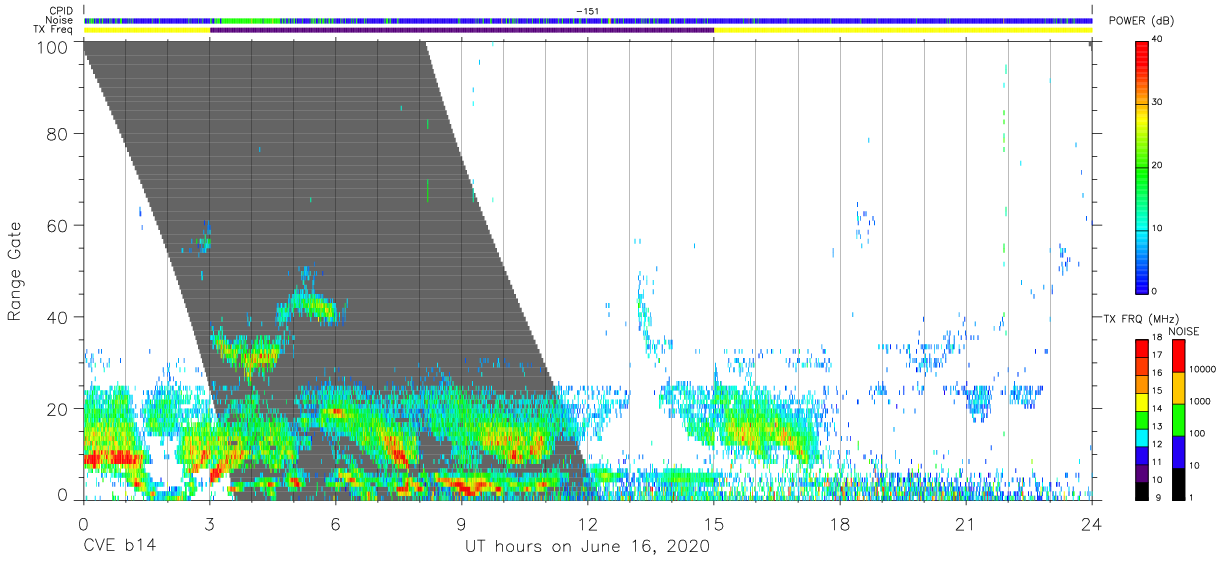Viewport: 1228px width, 567px height.
Task: Pick the cyan segment of TX FRQ colorbar
Action: pyautogui.click(x=1142, y=436)
